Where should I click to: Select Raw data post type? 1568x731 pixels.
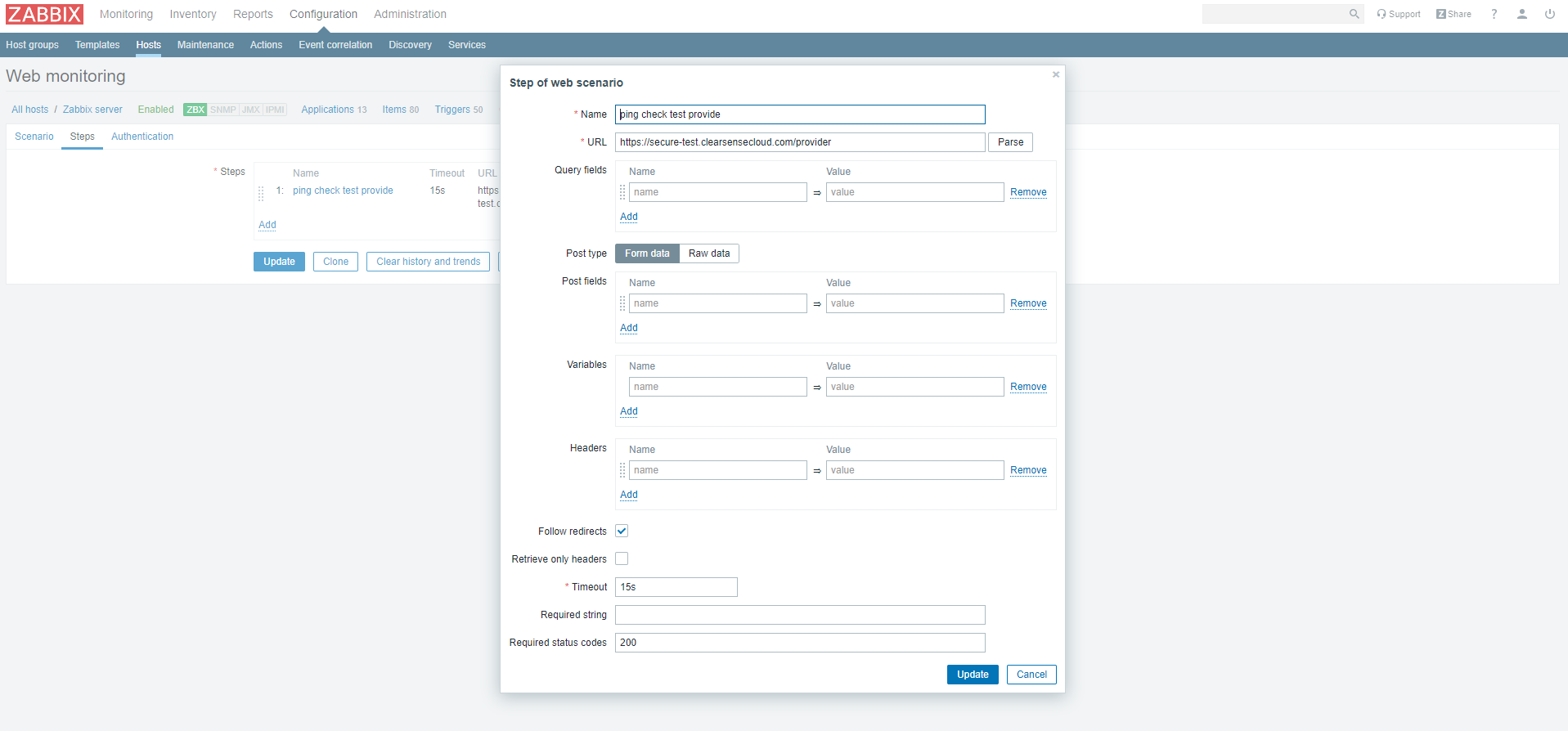tap(709, 253)
